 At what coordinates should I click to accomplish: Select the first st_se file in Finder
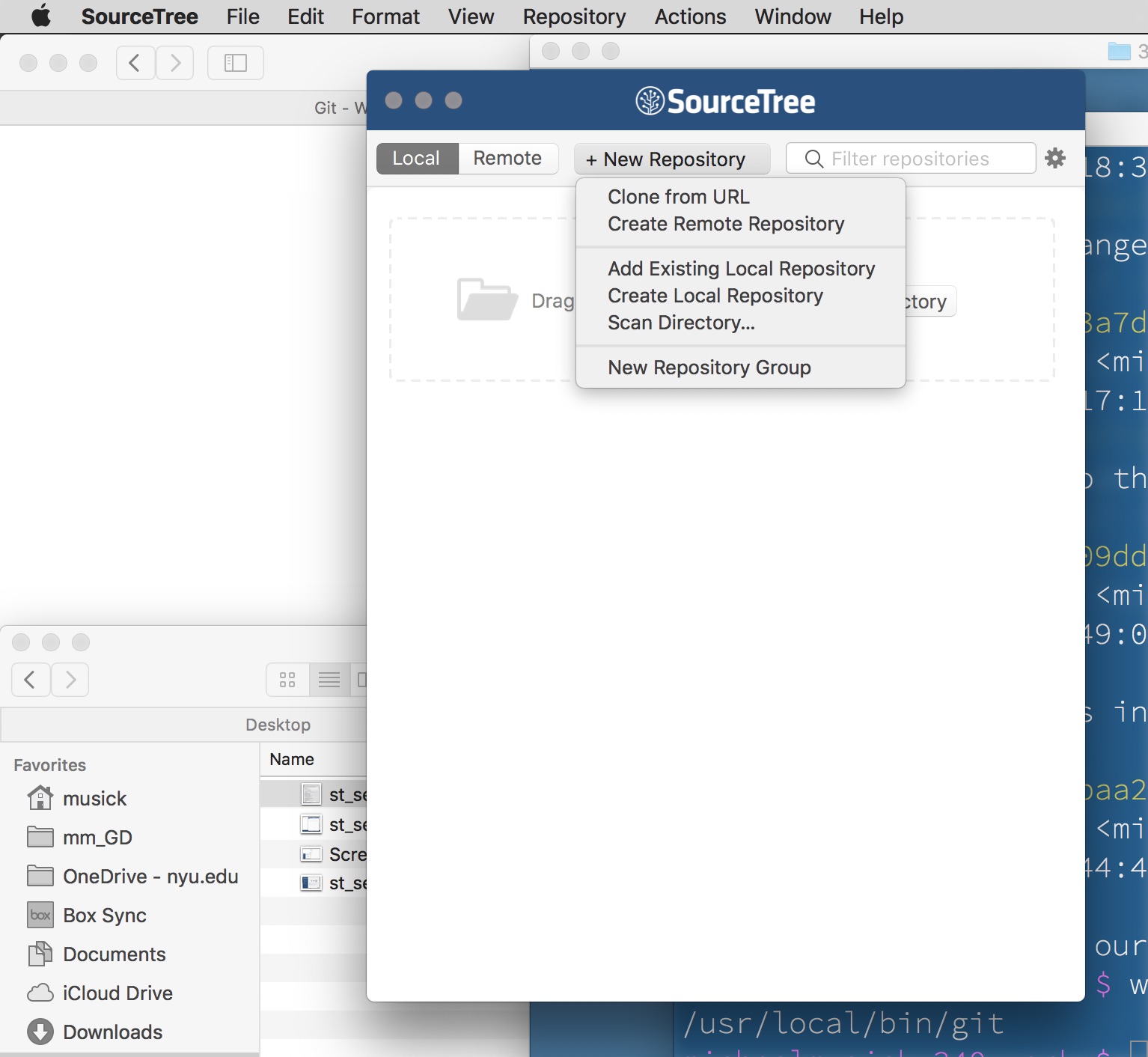pyautogui.click(x=314, y=793)
